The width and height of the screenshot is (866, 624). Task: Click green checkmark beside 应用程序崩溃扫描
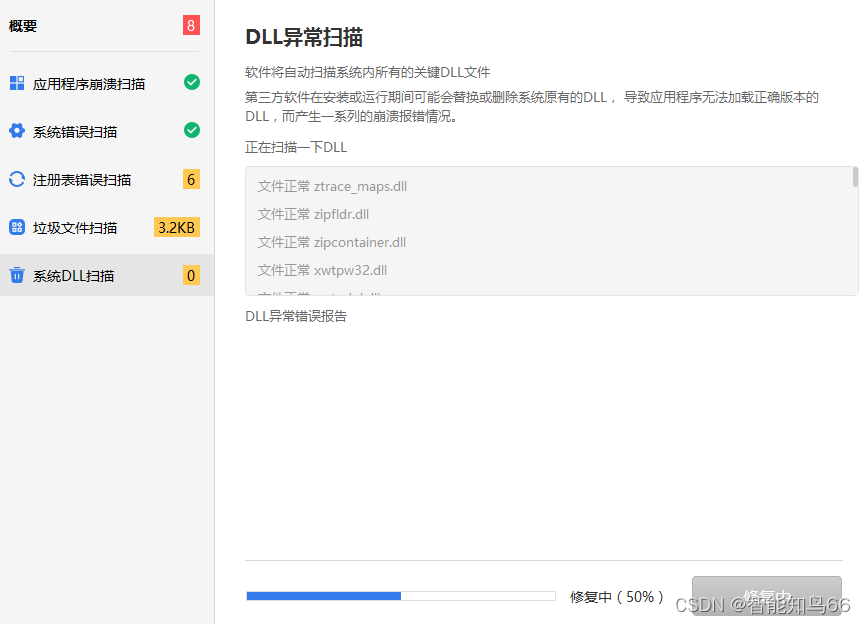coord(192,82)
